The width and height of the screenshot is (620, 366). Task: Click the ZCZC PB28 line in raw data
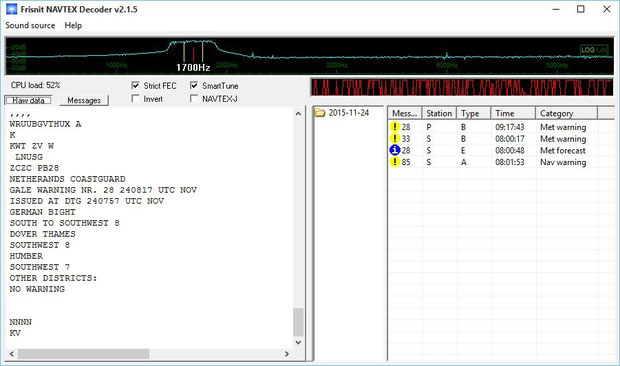tap(34, 168)
